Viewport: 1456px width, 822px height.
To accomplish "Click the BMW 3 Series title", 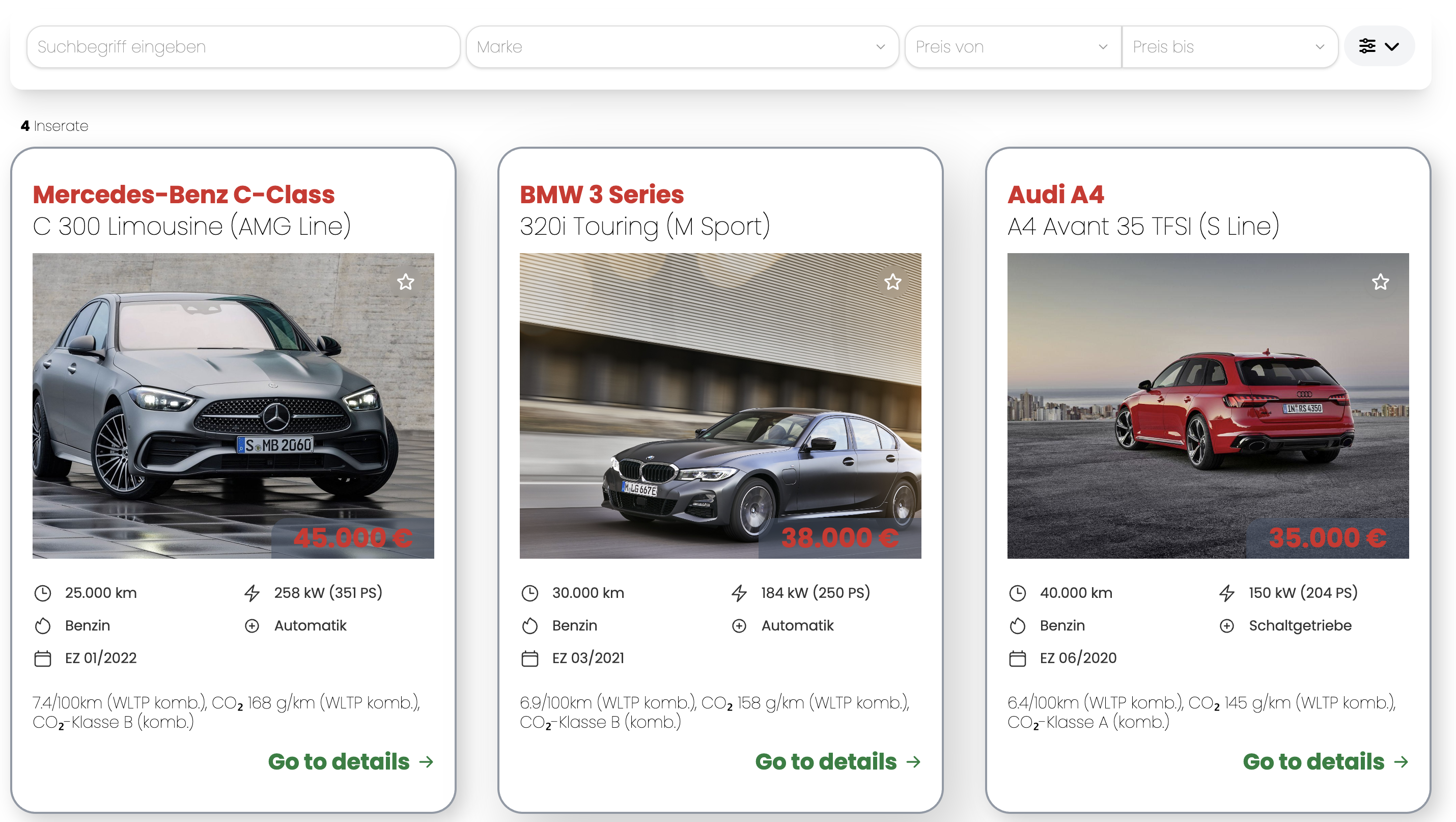I will coord(601,195).
